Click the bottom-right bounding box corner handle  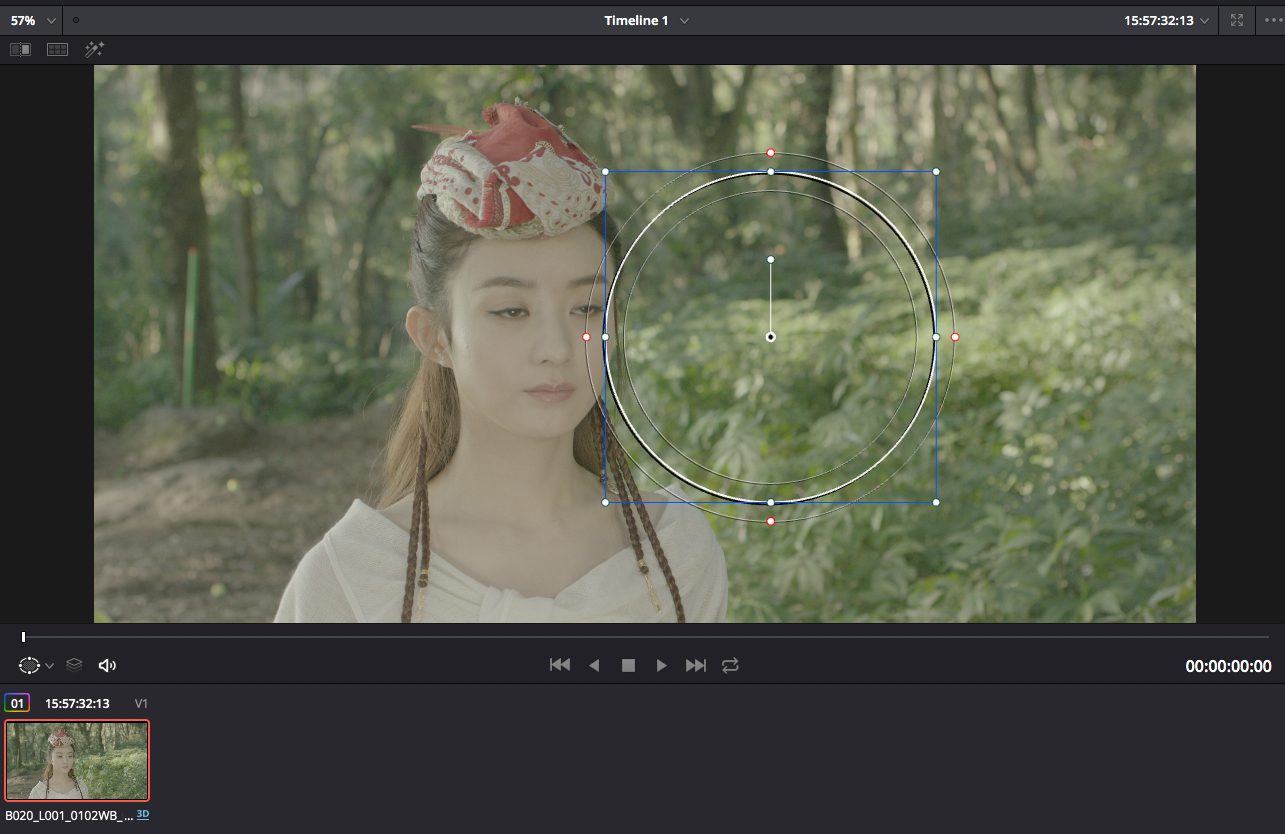(x=936, y=502)
